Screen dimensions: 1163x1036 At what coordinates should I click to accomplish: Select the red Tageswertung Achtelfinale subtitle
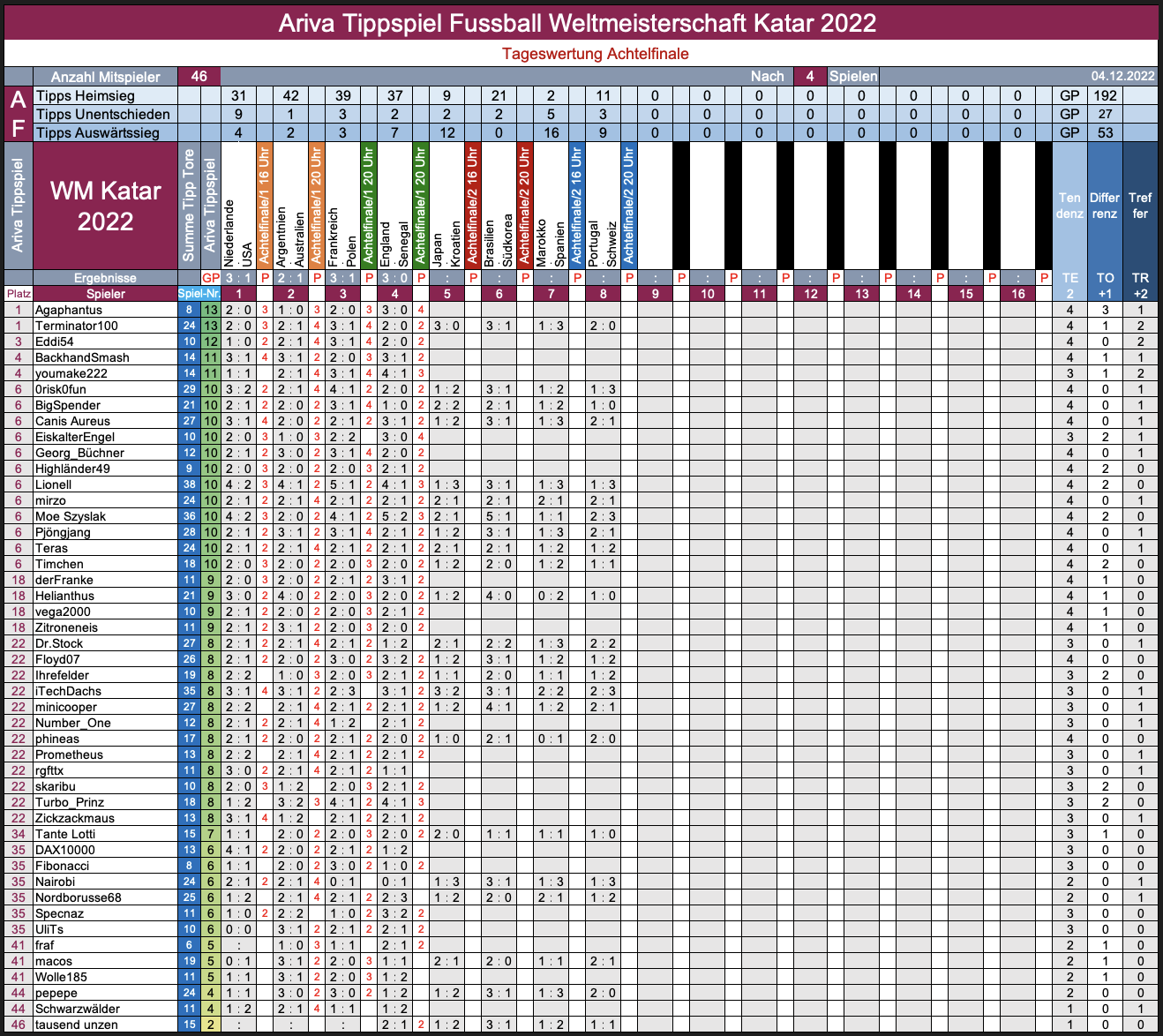coord(595,54)
